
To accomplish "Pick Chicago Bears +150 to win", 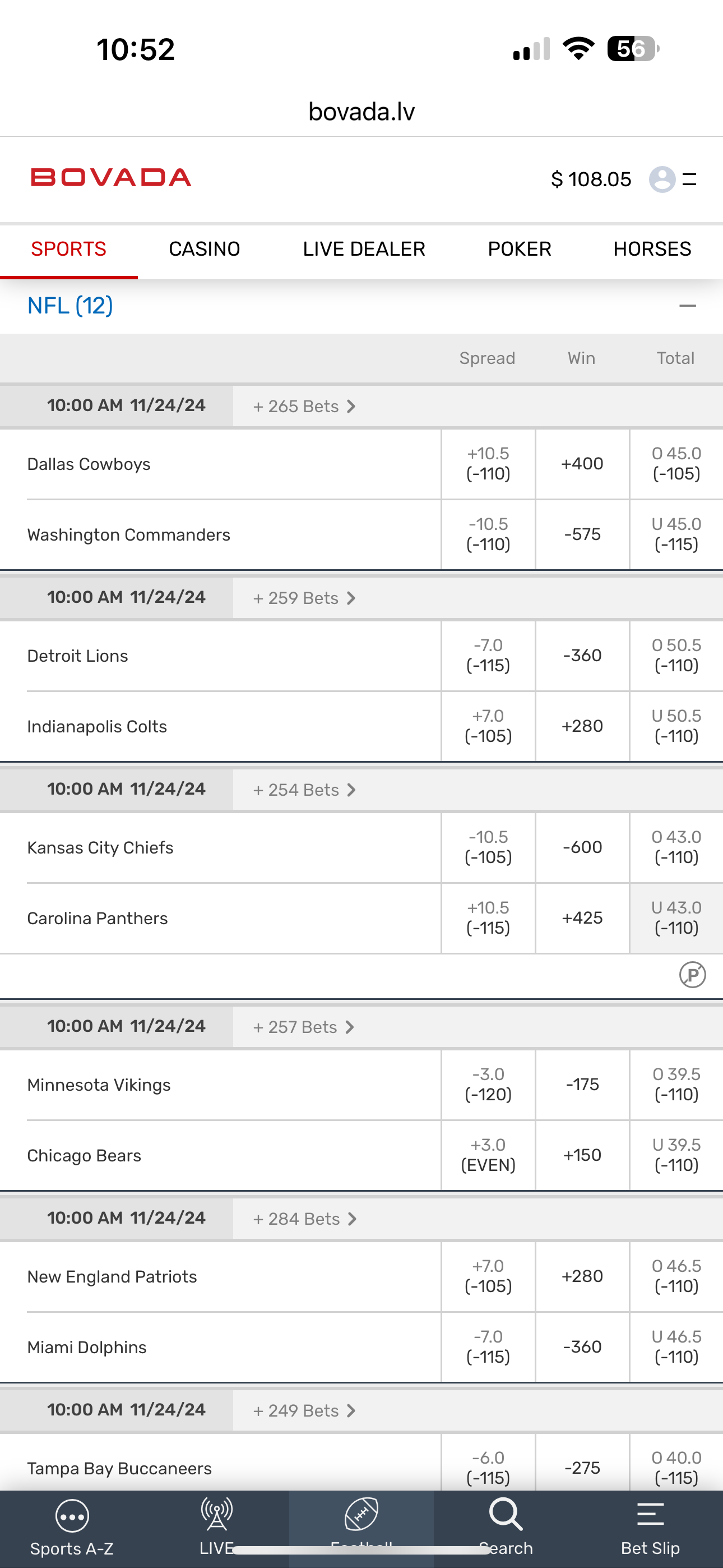I will click(x=582, y=1155).
